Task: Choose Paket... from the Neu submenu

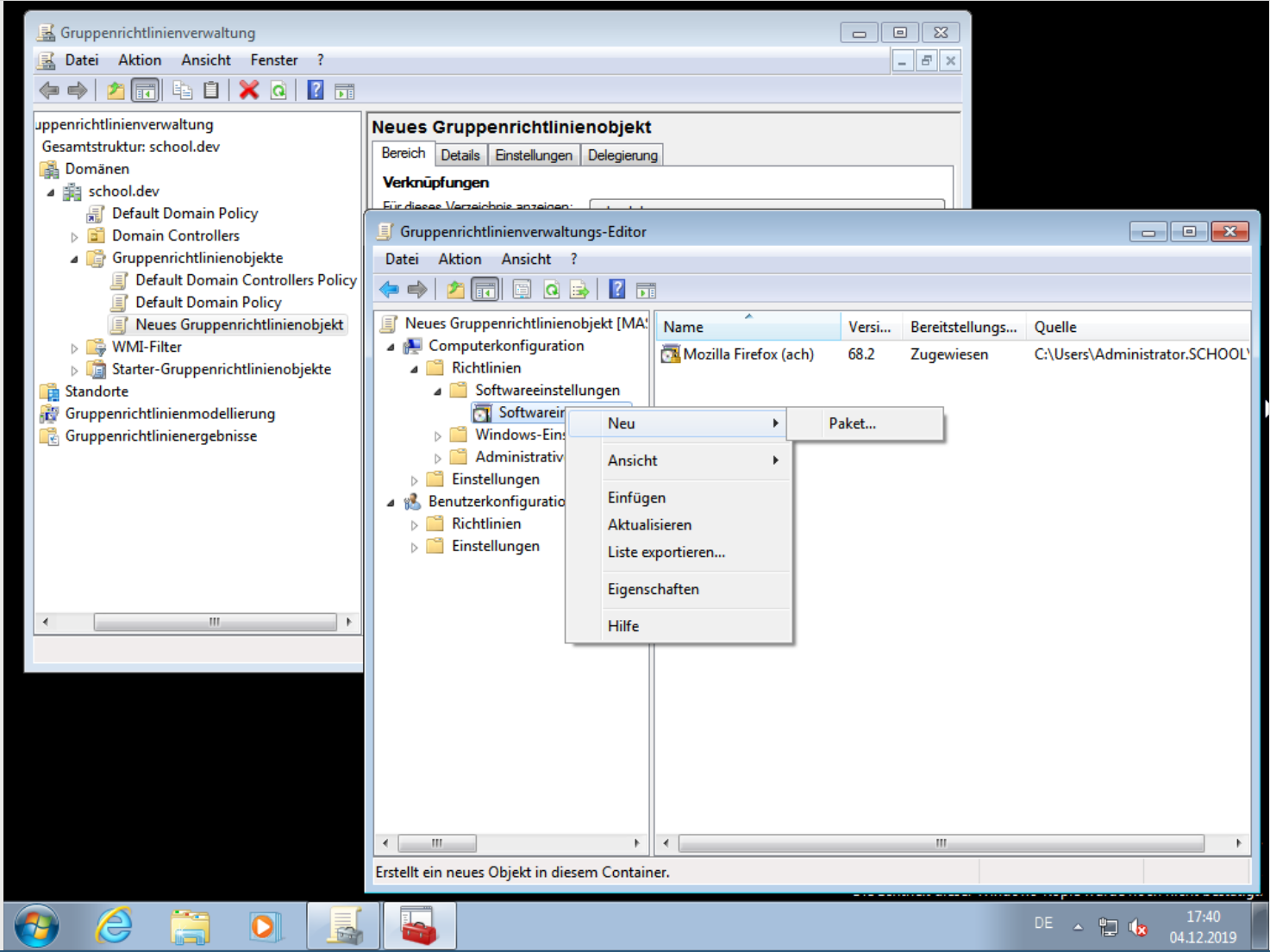Action: 852,423
